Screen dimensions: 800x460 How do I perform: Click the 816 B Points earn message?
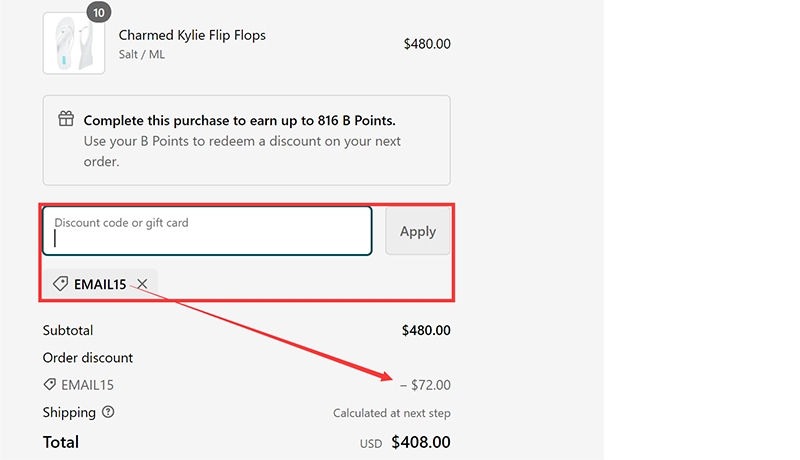click(240, 120)
